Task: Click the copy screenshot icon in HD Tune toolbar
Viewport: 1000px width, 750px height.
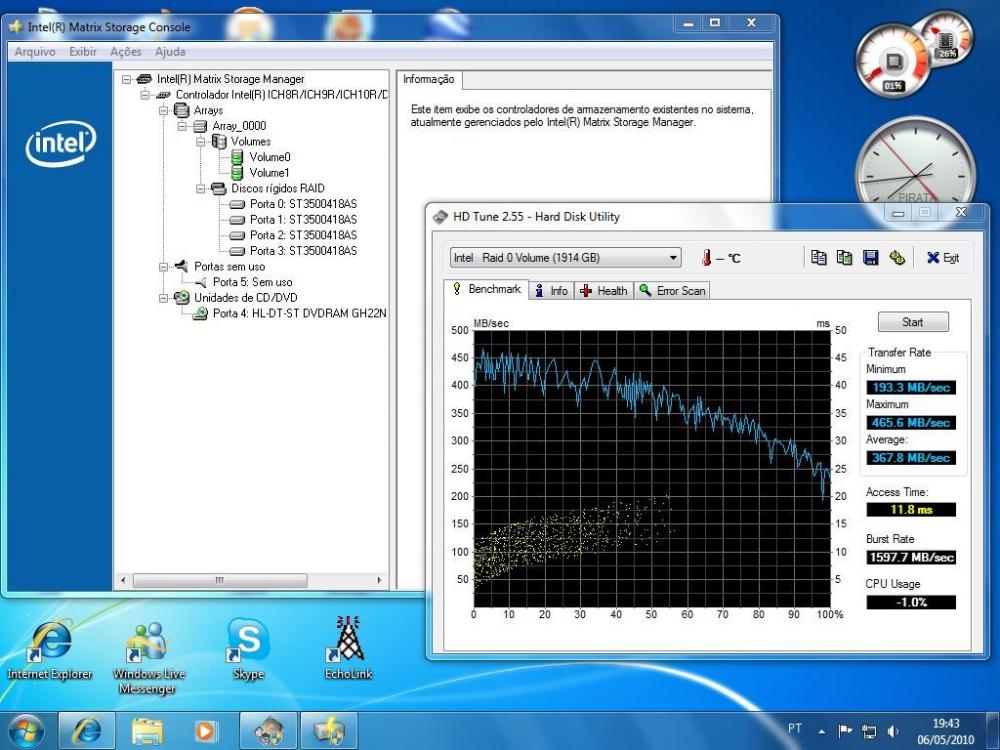Action: click(844, 258)
